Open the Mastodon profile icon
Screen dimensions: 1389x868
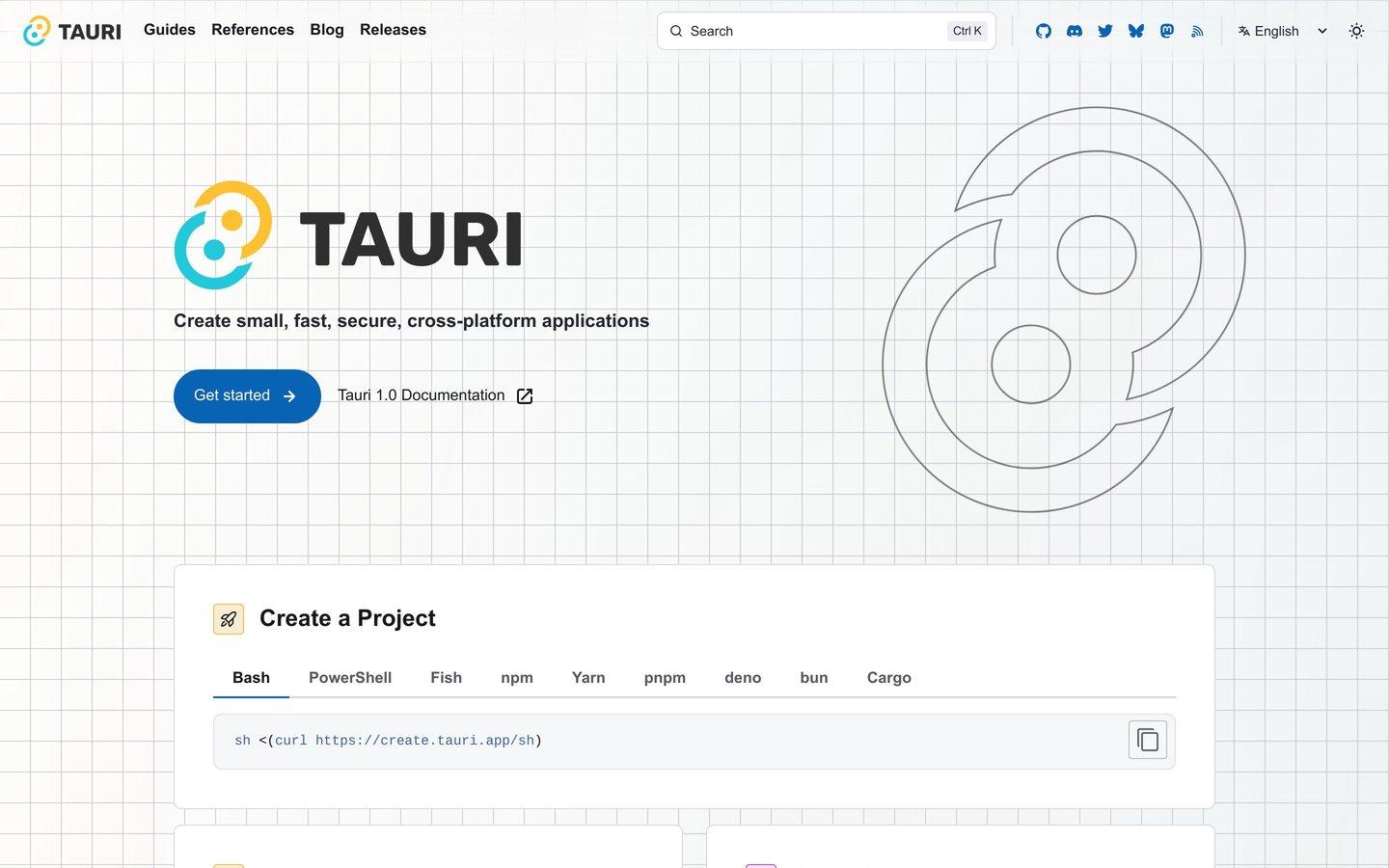(x=1167, y=31)
